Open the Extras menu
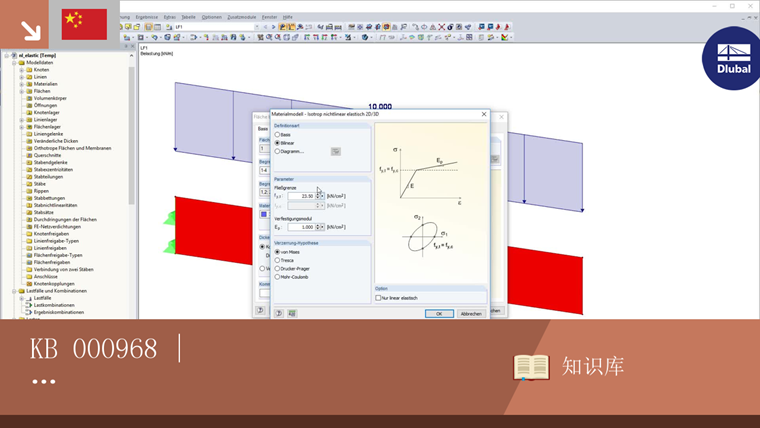The height and width of the screenshot is (428, 760). (170, 17)
